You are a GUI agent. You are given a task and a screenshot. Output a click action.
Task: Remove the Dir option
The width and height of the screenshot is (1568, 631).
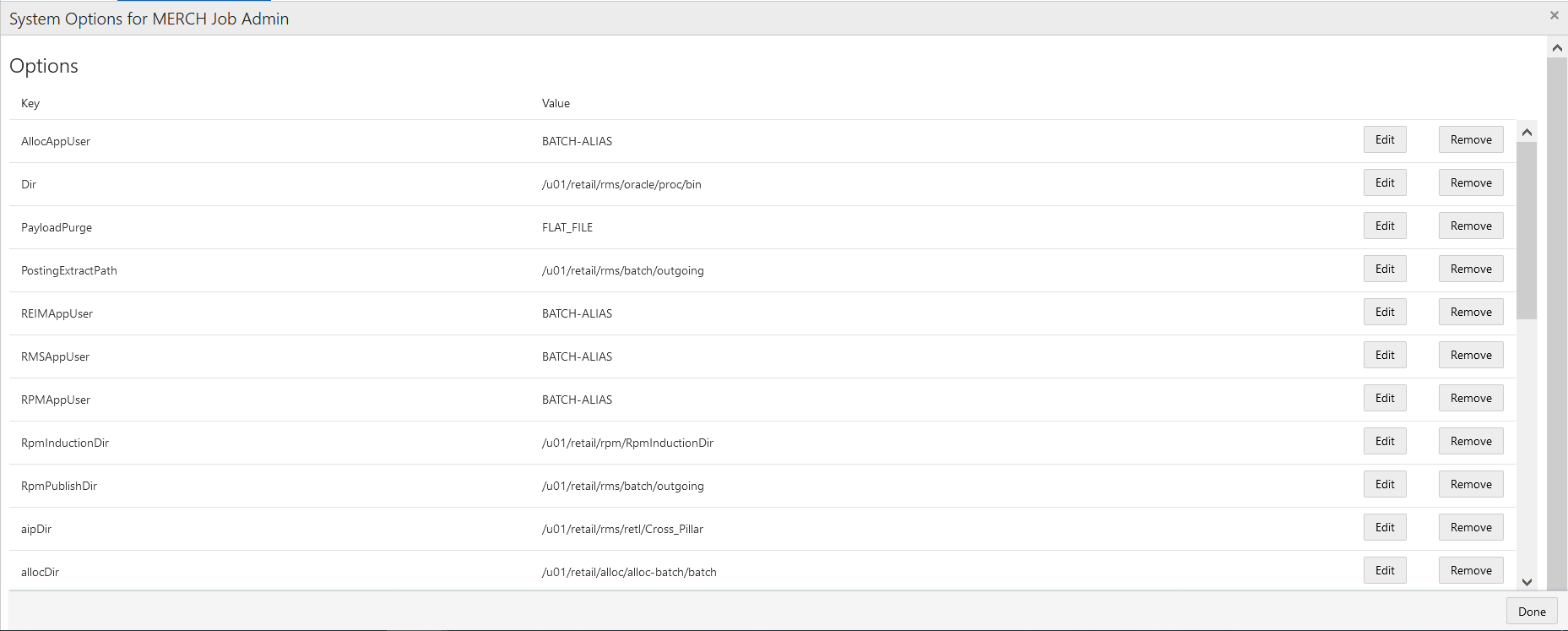[1471, 182]
